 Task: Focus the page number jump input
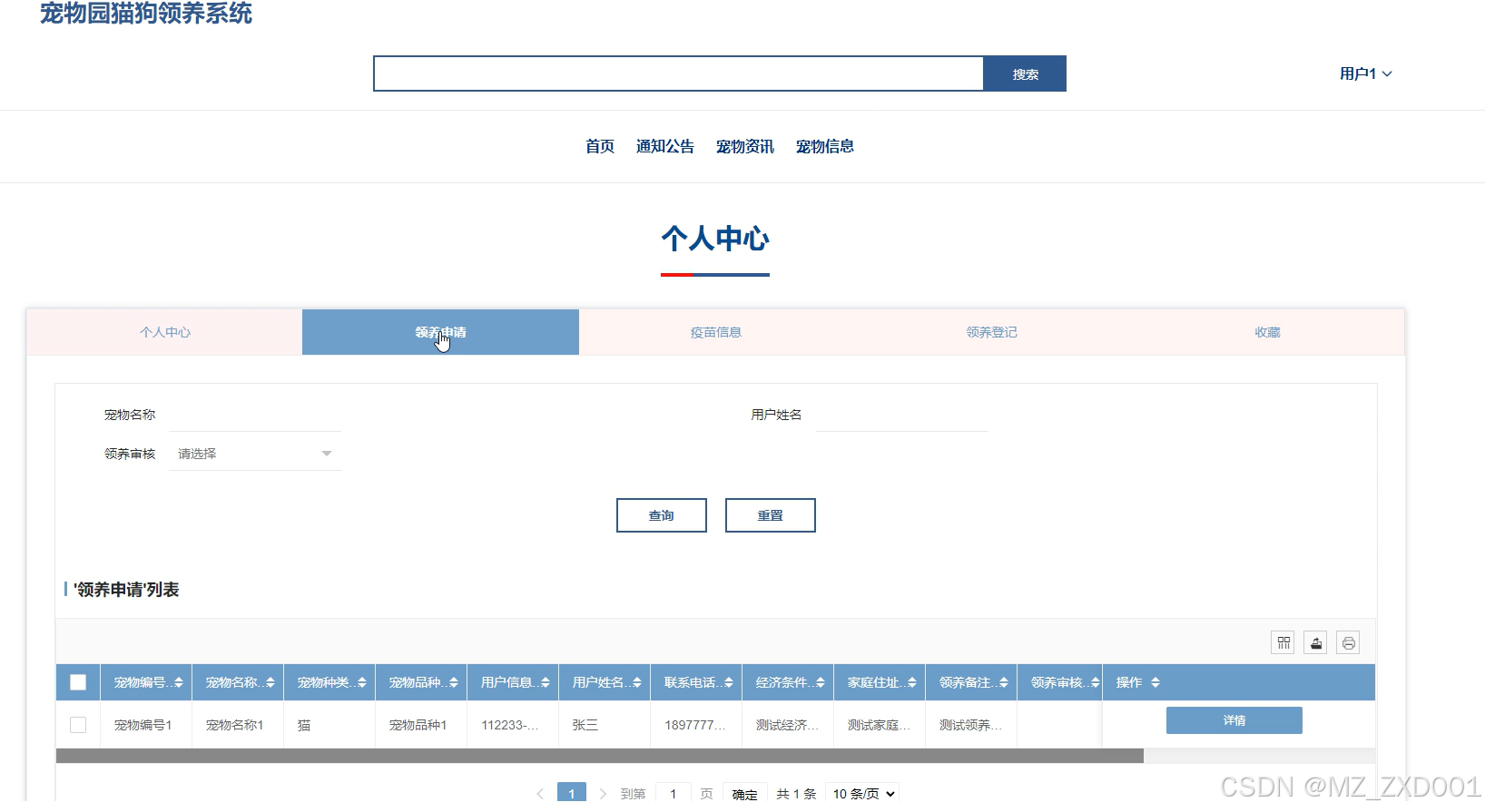(674, 794)
